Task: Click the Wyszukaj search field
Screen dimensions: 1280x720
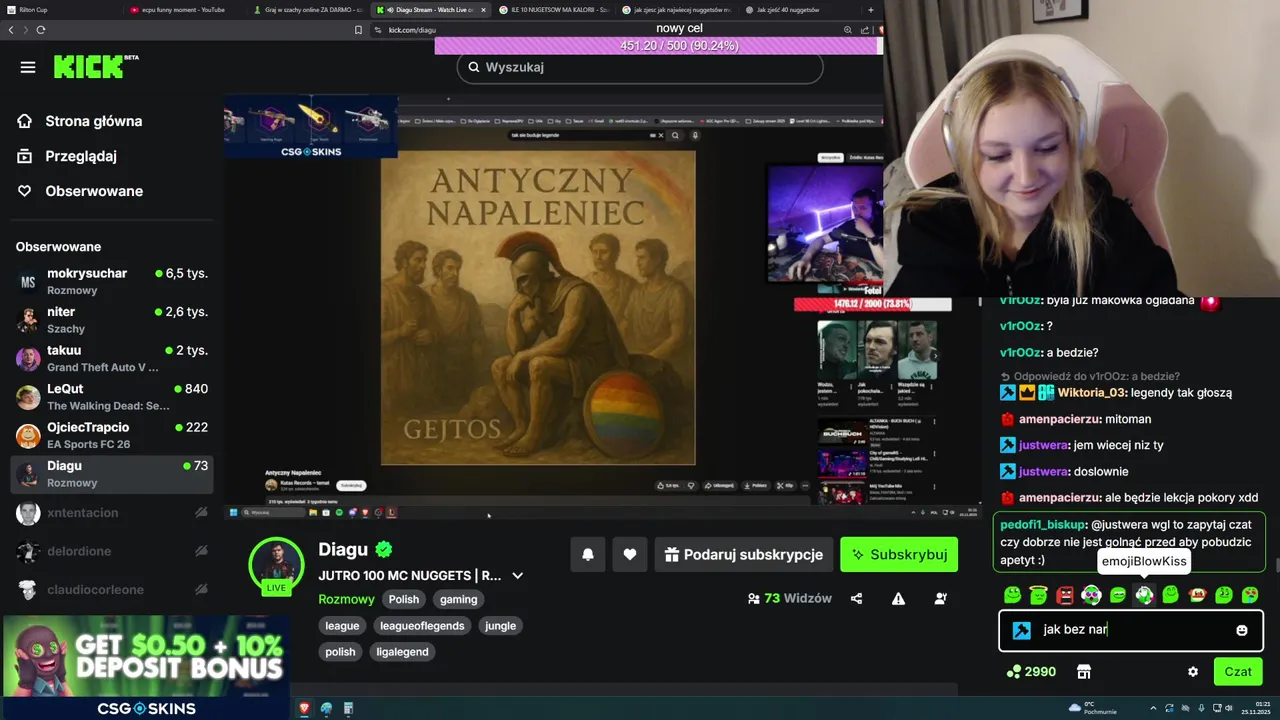Action: click(640, 67)
